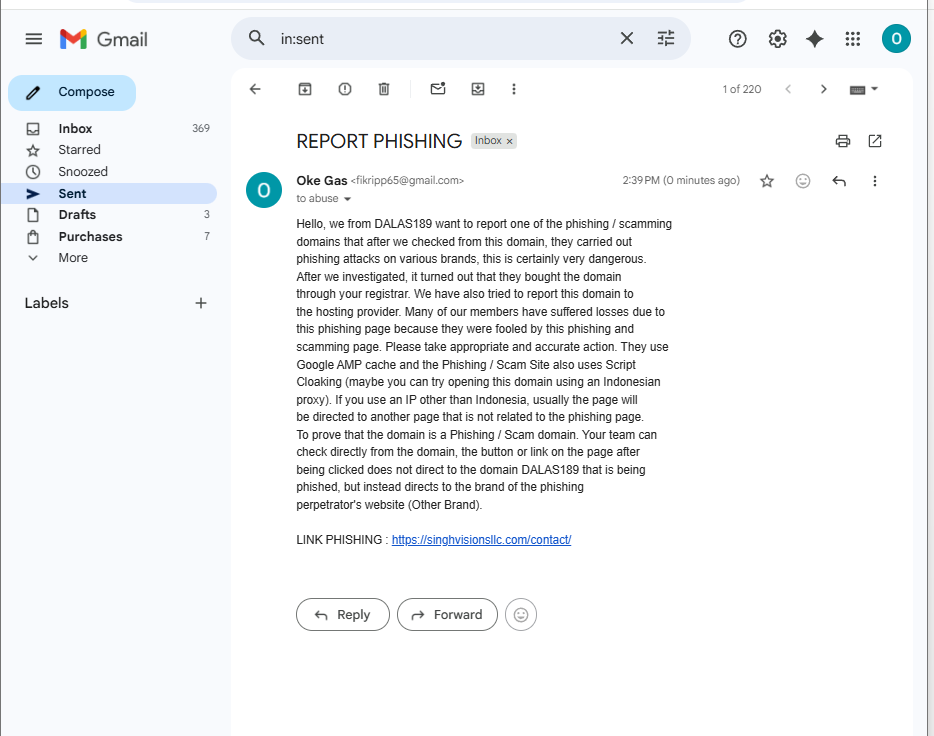
Task: Open input tools keyboard dropdown
Action: (x=864, y=89)
